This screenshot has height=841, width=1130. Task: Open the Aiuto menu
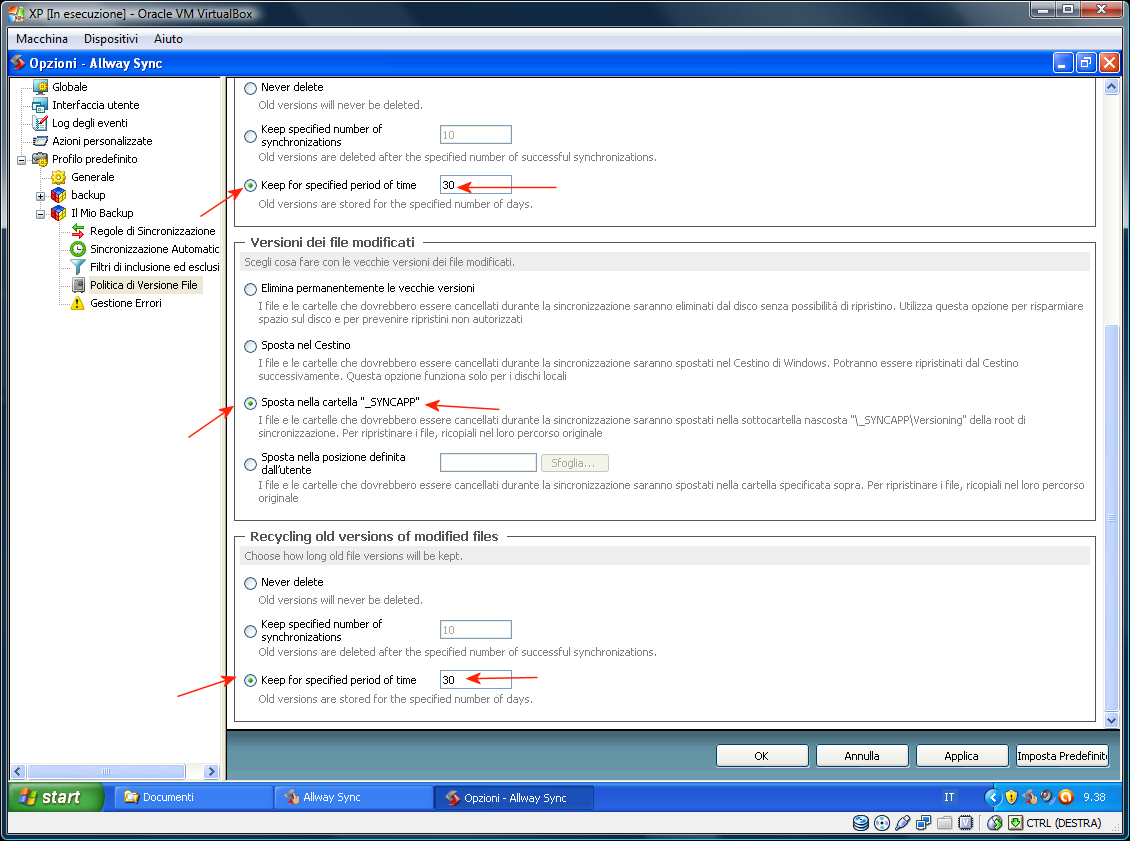[x=168, y=39]
